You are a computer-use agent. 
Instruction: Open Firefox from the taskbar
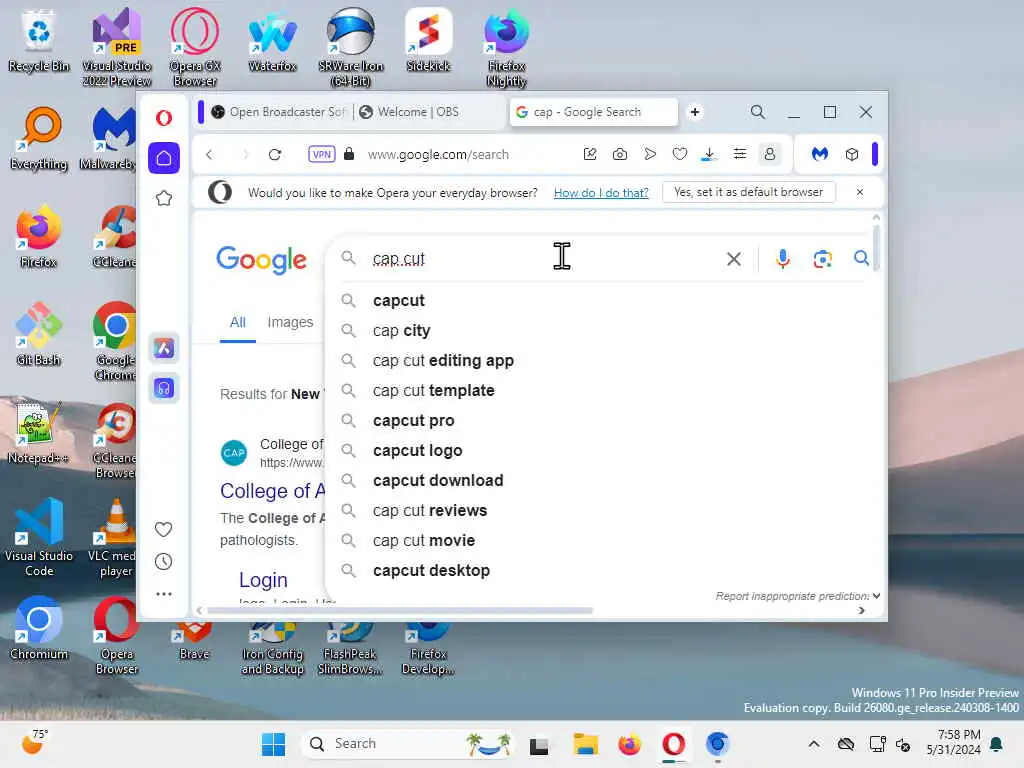(630, 744)
